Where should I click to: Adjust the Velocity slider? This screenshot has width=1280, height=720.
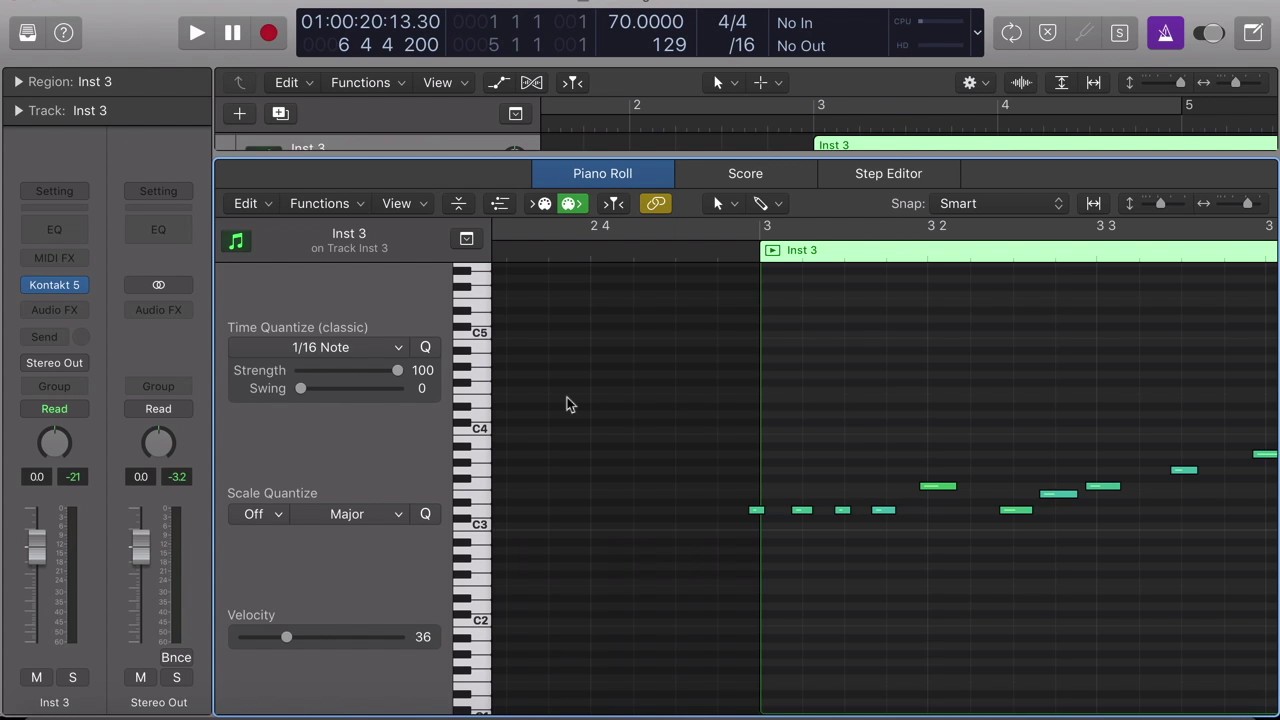click(320, 638)
